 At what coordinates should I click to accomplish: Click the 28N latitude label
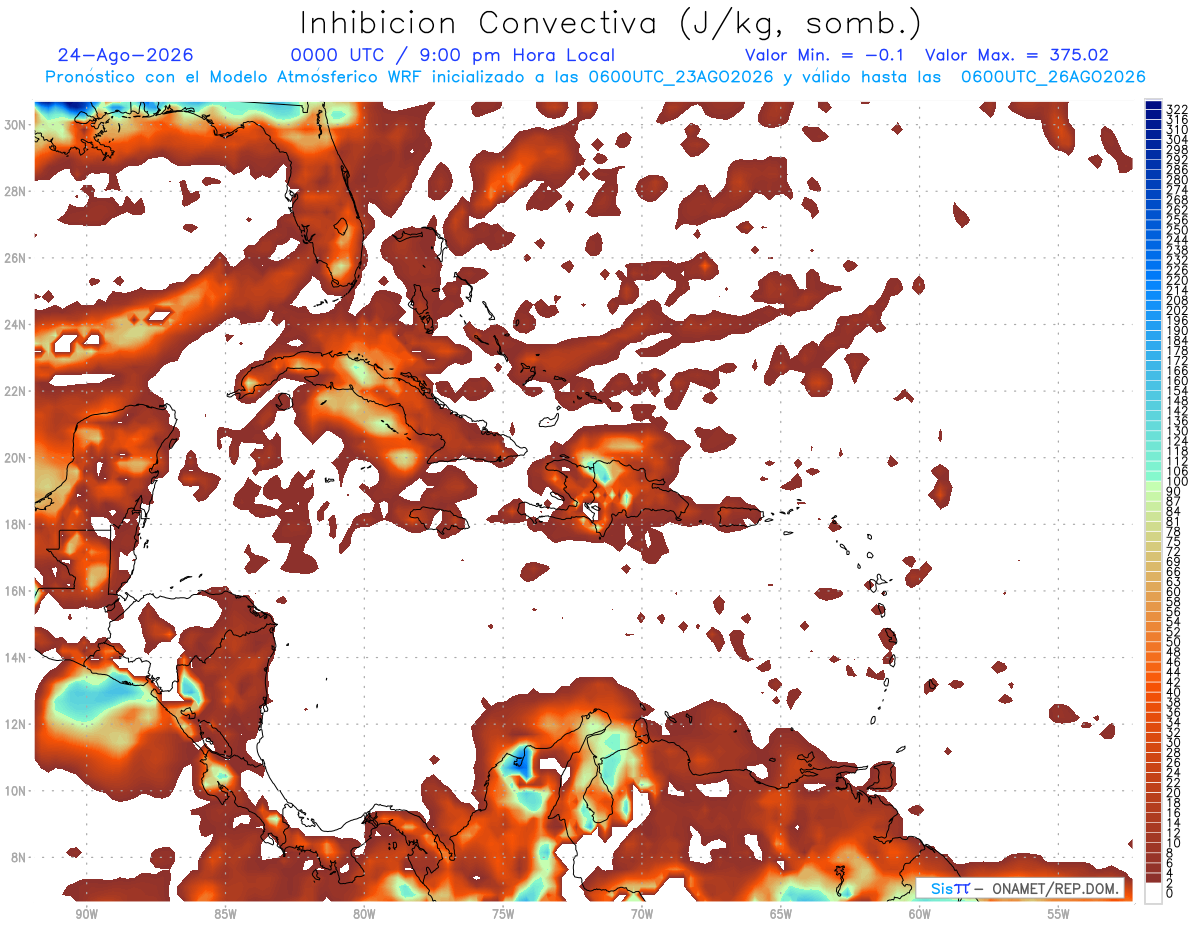(15, 190)
